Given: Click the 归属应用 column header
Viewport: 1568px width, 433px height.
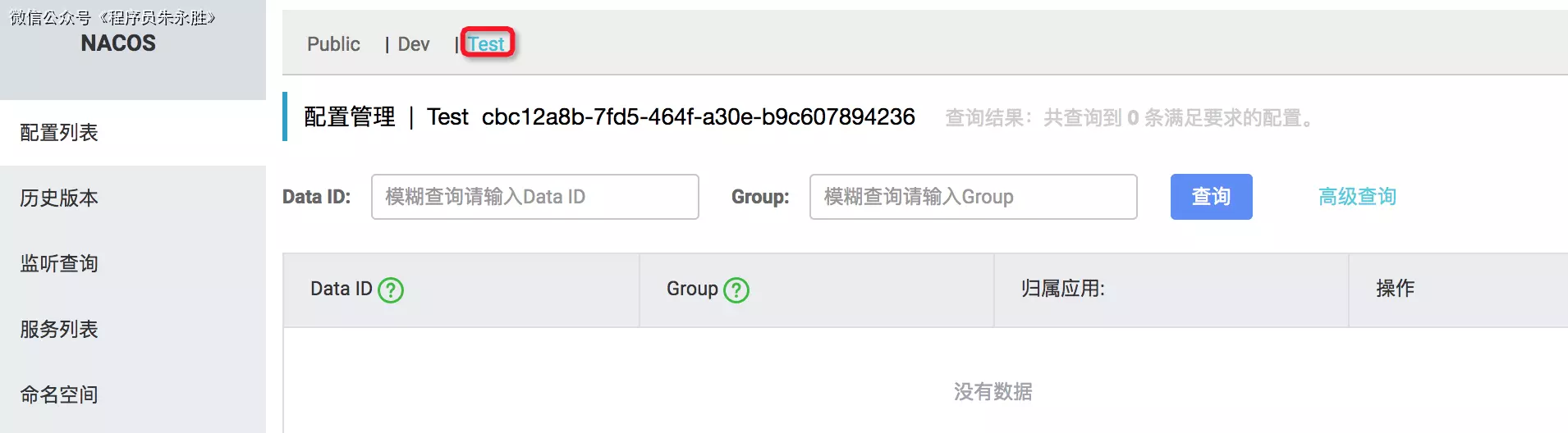Looking at the screenshot, I should point(1062,289).
